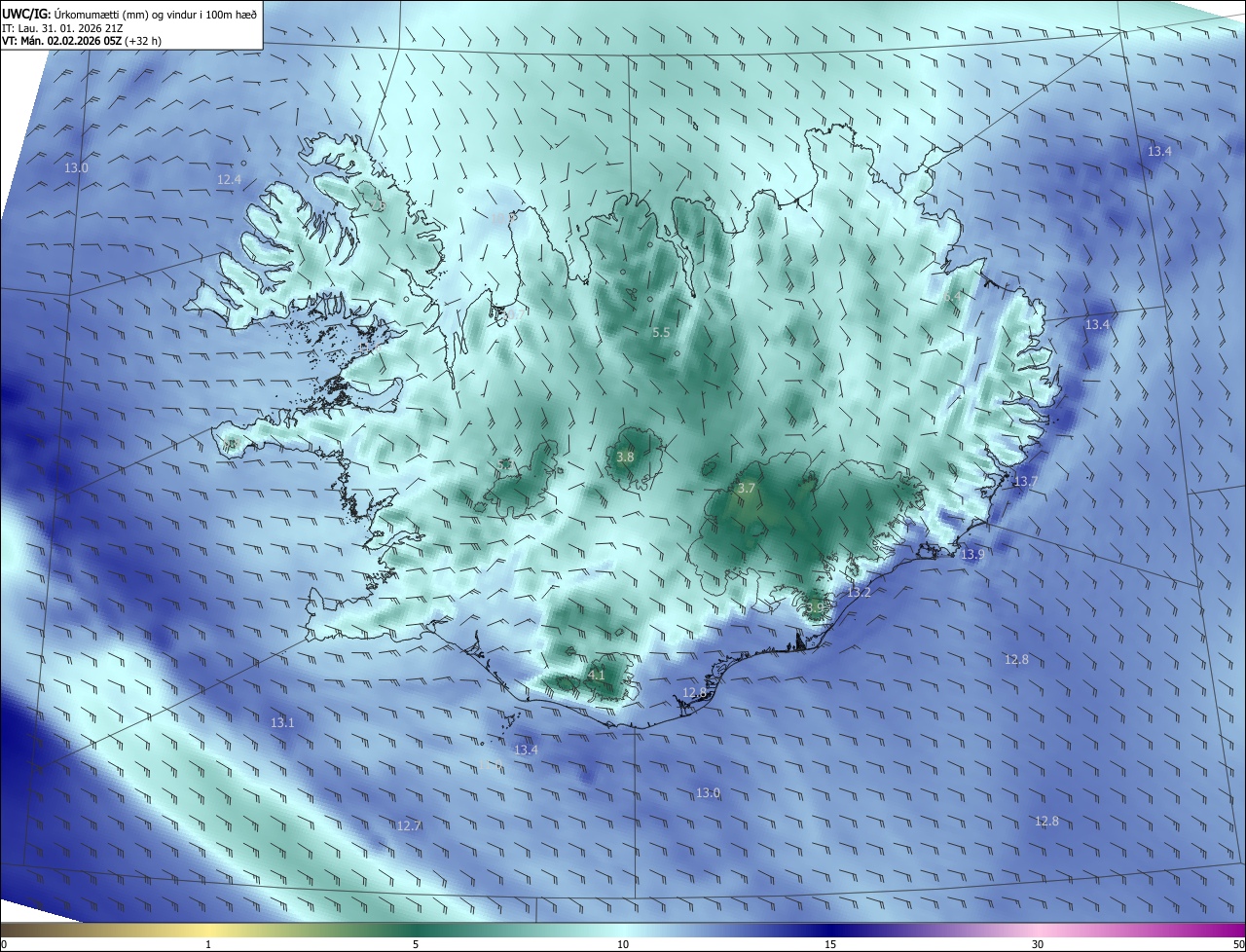This screenshot has width=1246, height=952.
Task: Click the 13.9 value label
Action: pyautogui.click(x=972, y=554)
